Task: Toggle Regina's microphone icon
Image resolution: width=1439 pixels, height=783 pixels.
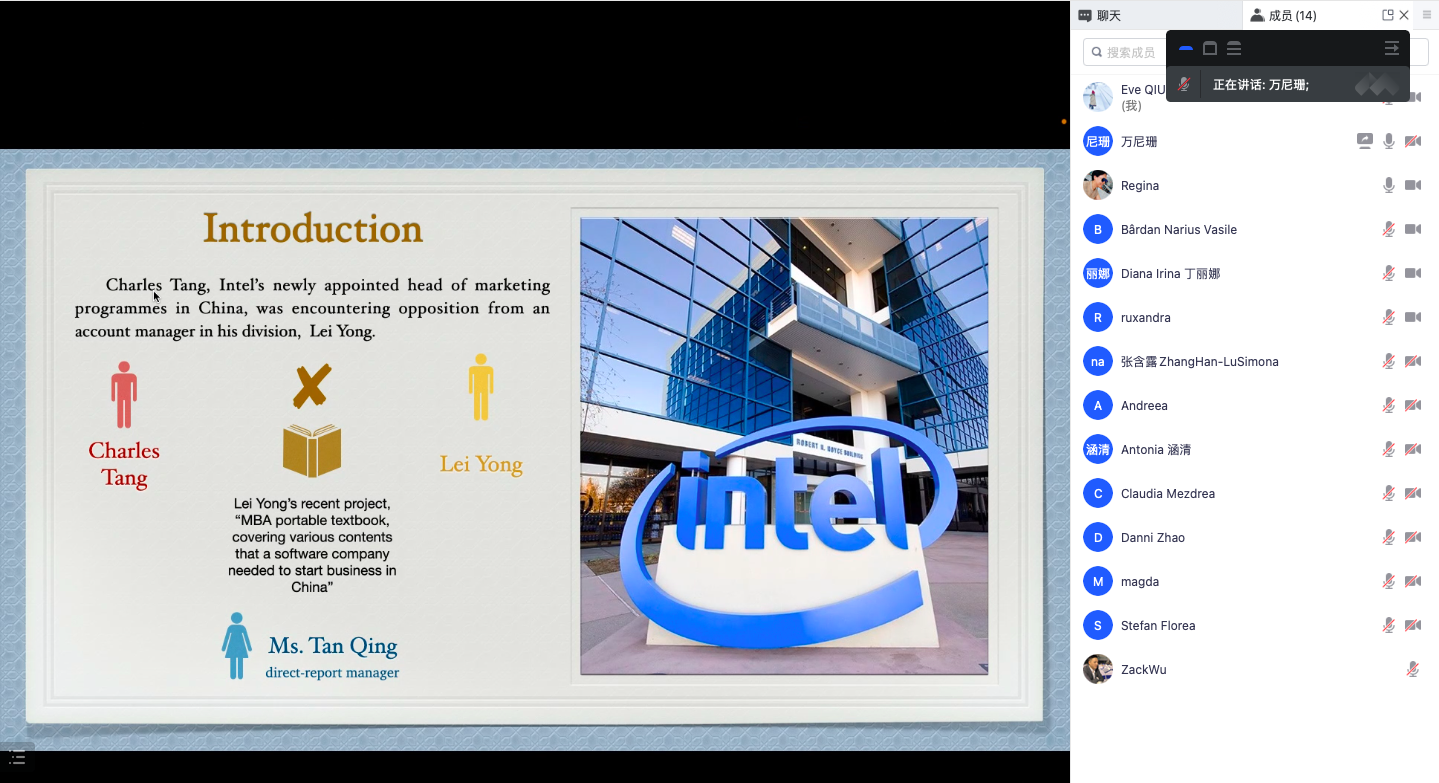Action: point(1389,185)
